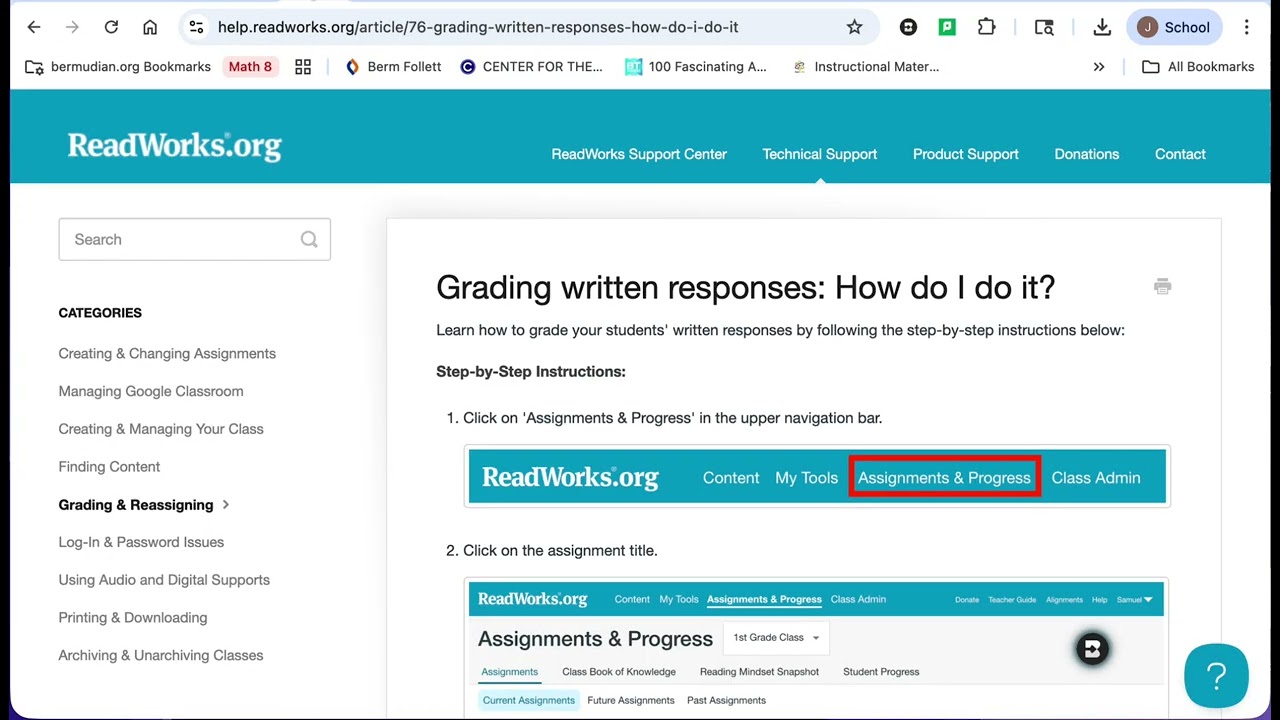1280x720 pixels.
Task: Show more bookmarks with the double chevron
Action: pyautogui.click(x=1099, y=66)
